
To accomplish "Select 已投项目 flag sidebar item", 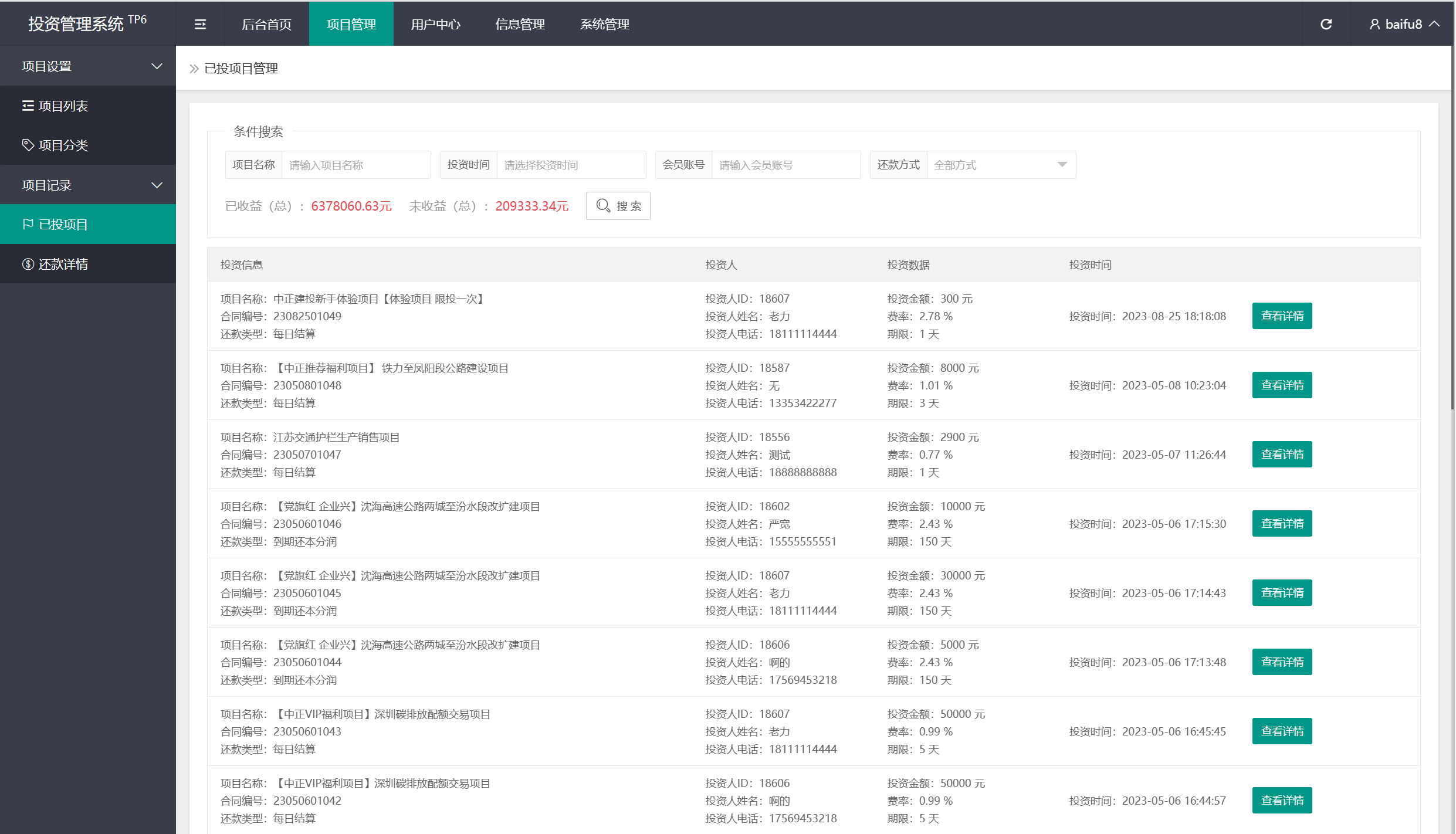I will pyautogui.click(x=63, y=225).
